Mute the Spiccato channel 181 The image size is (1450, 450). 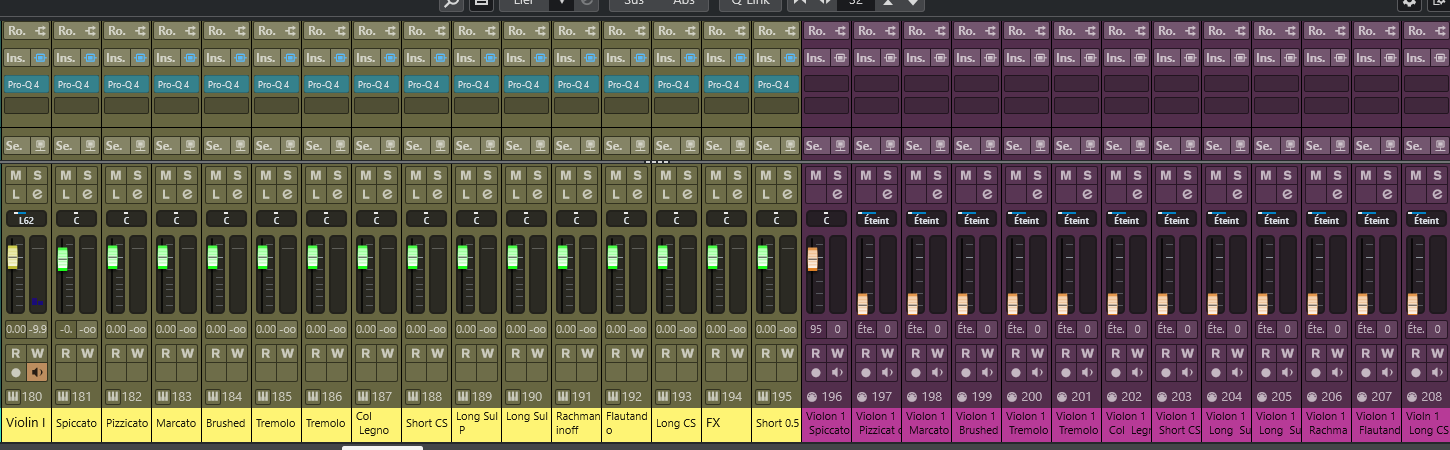pos(65,176)
